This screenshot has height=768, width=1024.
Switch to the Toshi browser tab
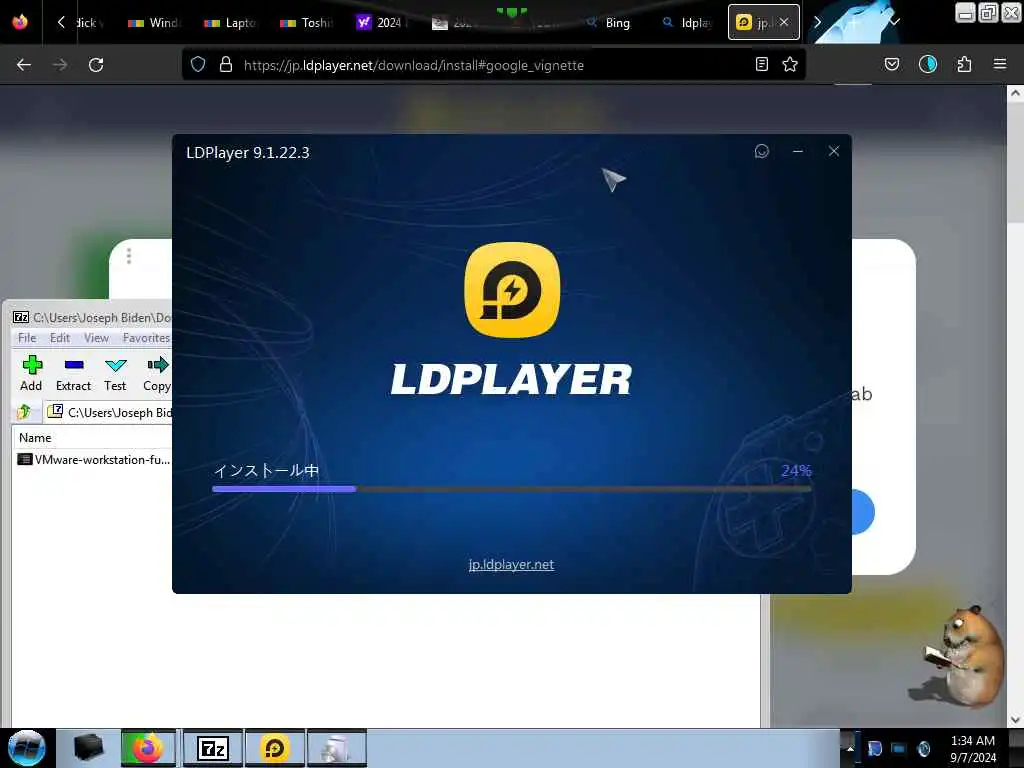tap(306, 23)
